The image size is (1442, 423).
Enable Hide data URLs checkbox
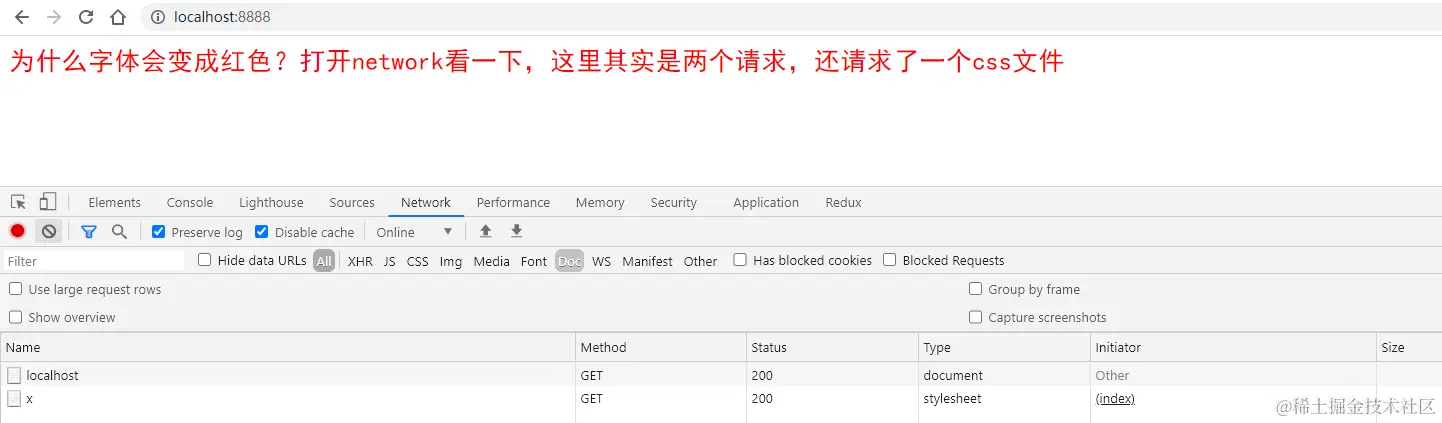205,260
